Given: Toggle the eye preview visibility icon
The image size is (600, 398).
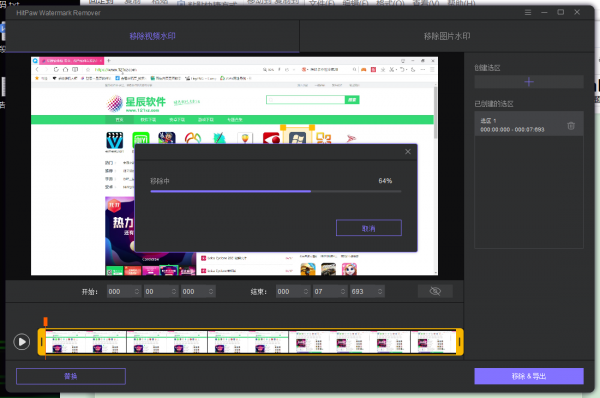Looking at the screenshot, I should [435, 291].
